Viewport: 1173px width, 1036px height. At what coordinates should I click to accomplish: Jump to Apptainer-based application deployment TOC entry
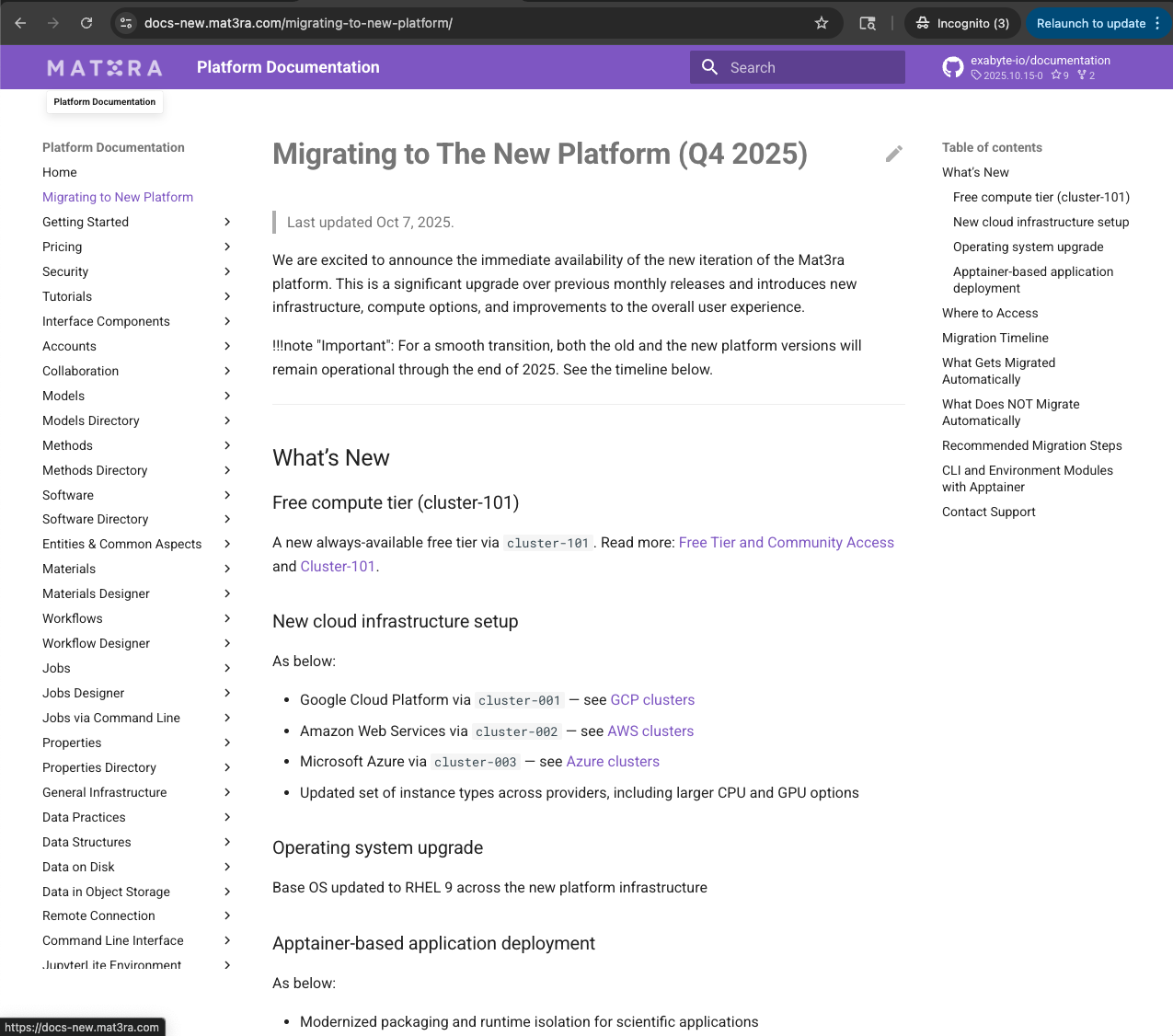point(1033,280)
